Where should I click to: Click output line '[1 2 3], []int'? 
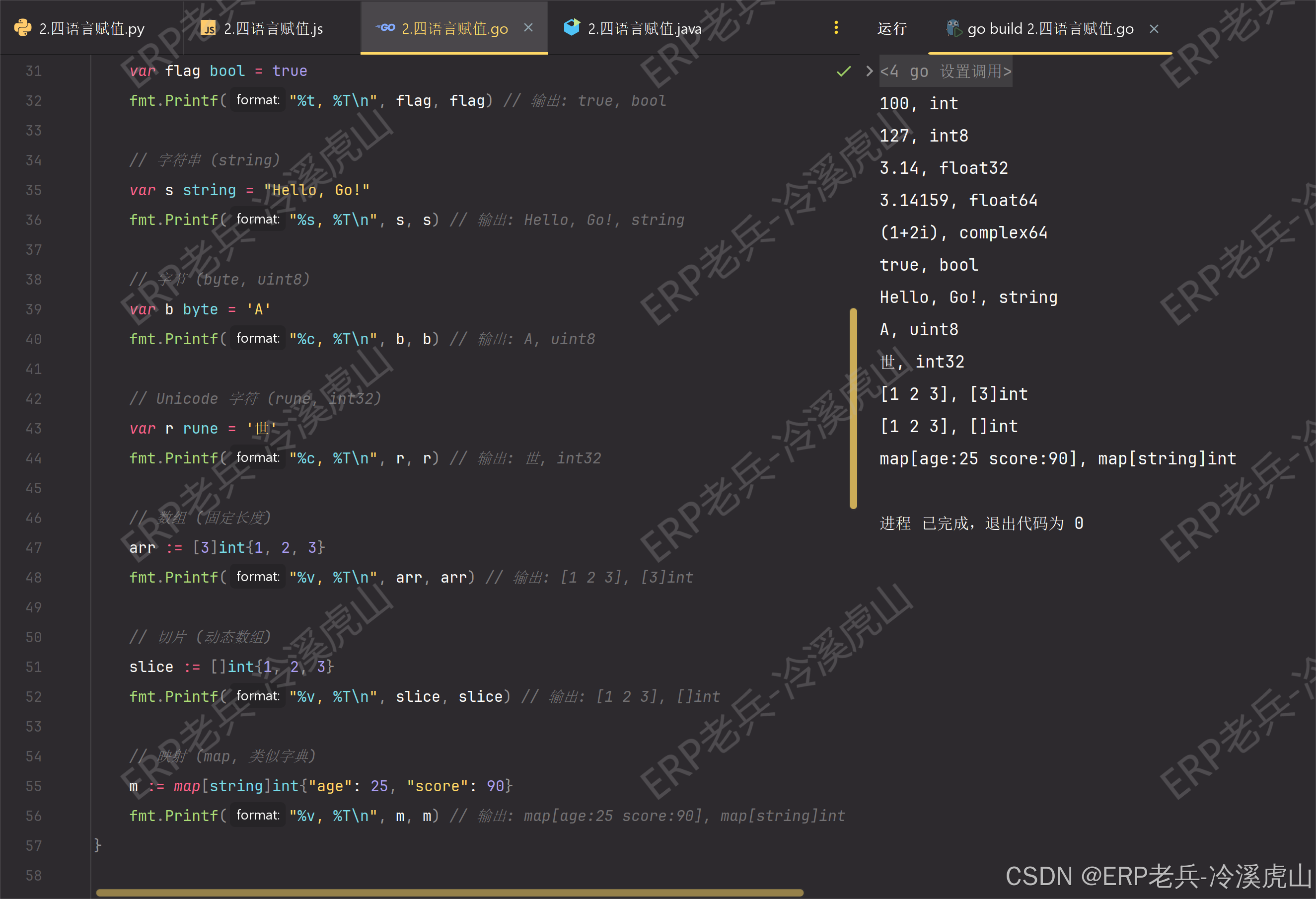(949, 427)
